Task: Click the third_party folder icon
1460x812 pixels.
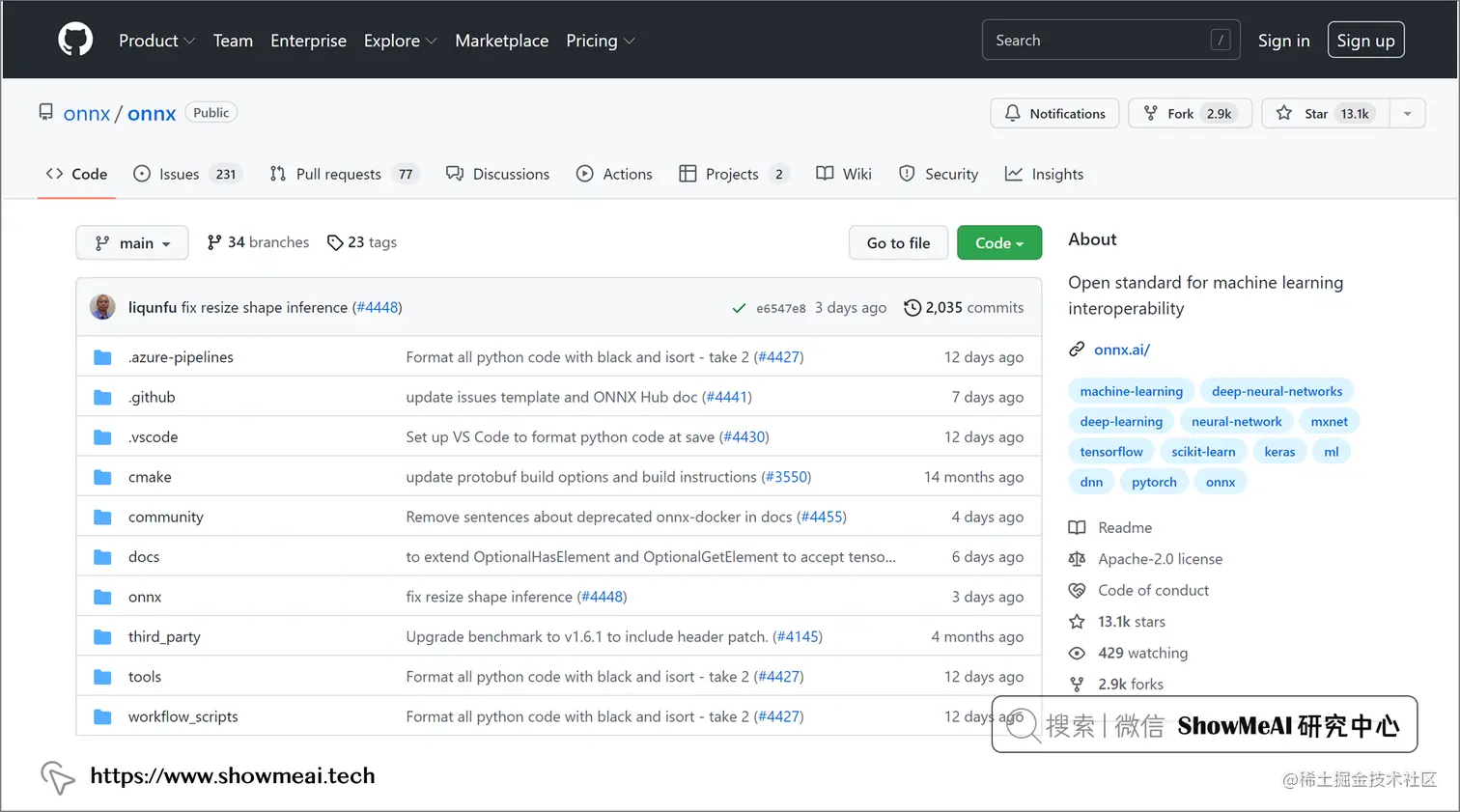Action: (102, 637)
